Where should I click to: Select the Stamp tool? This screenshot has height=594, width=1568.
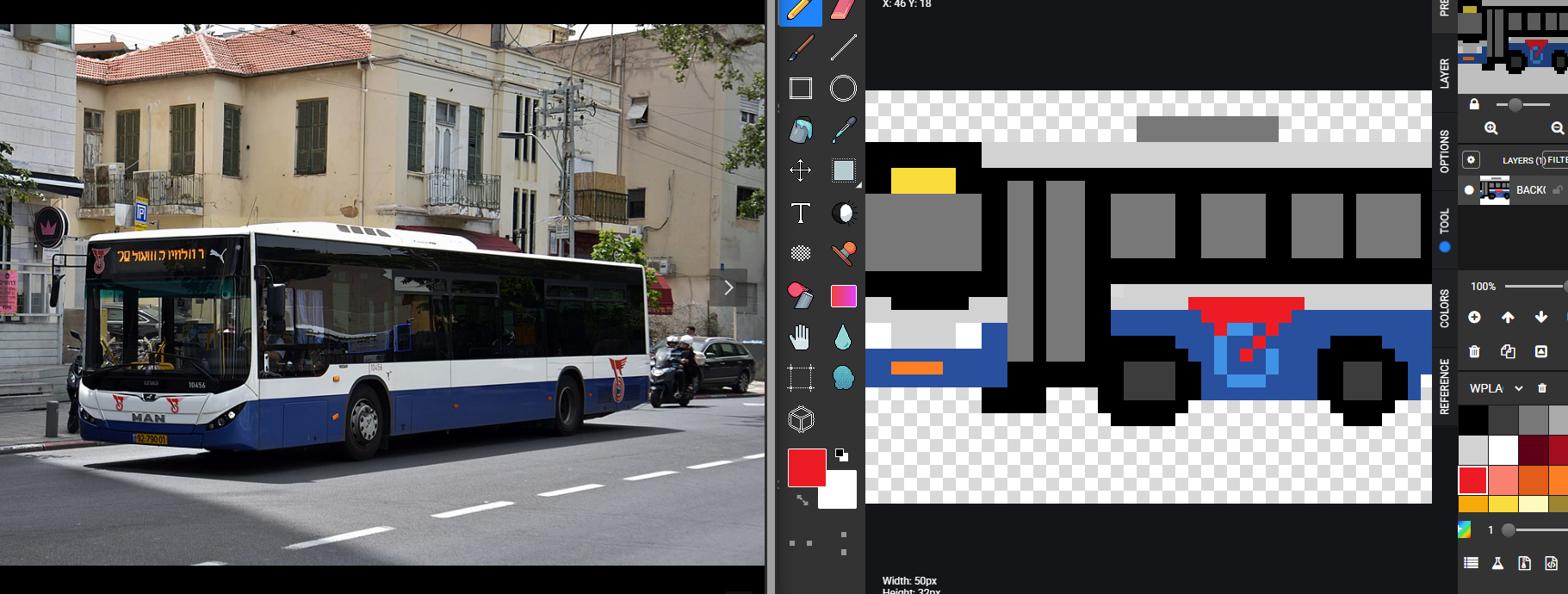[x=843, y=253]
